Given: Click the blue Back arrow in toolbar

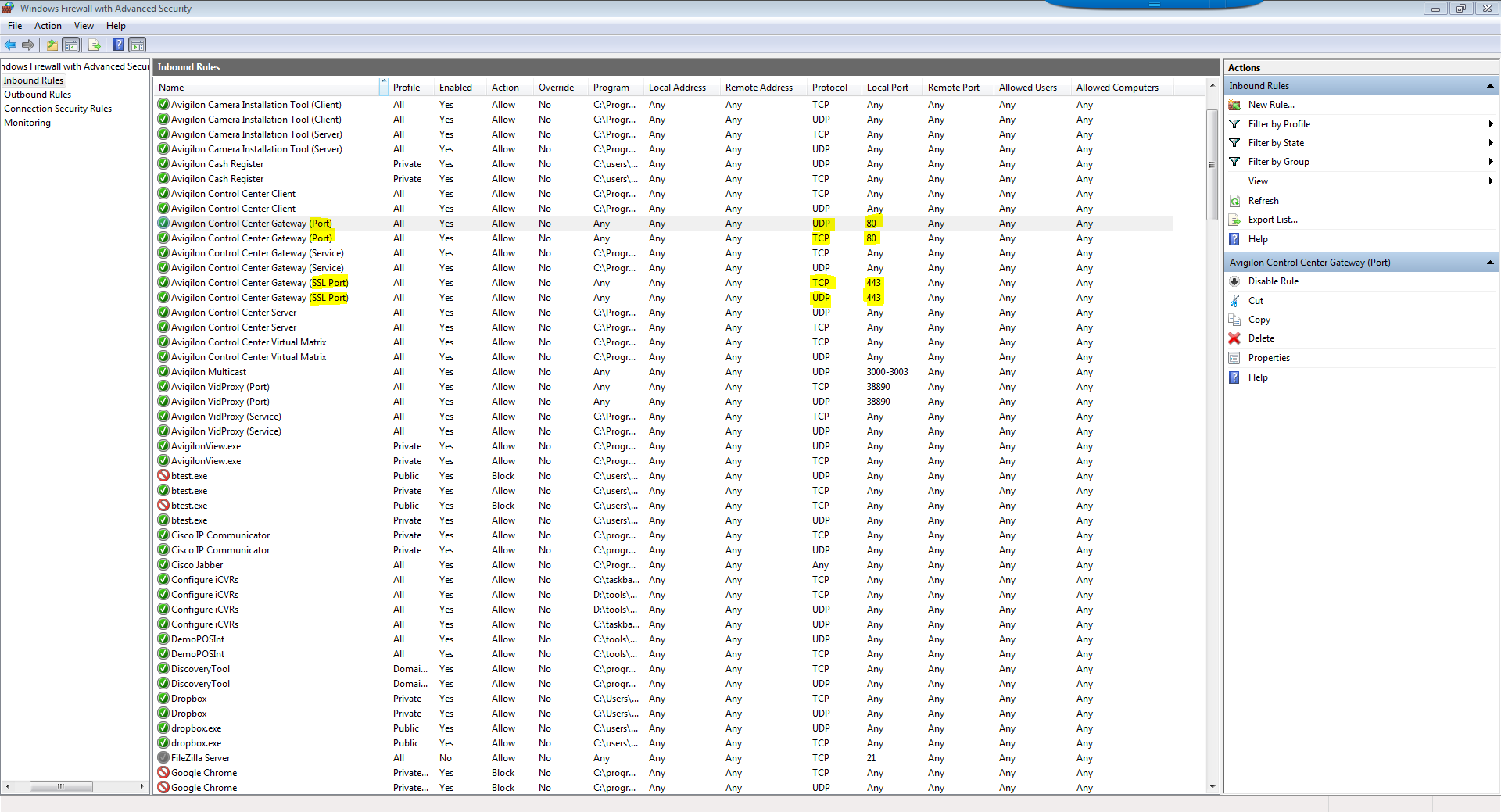Looking at the screenshot, I should point(10,45).
